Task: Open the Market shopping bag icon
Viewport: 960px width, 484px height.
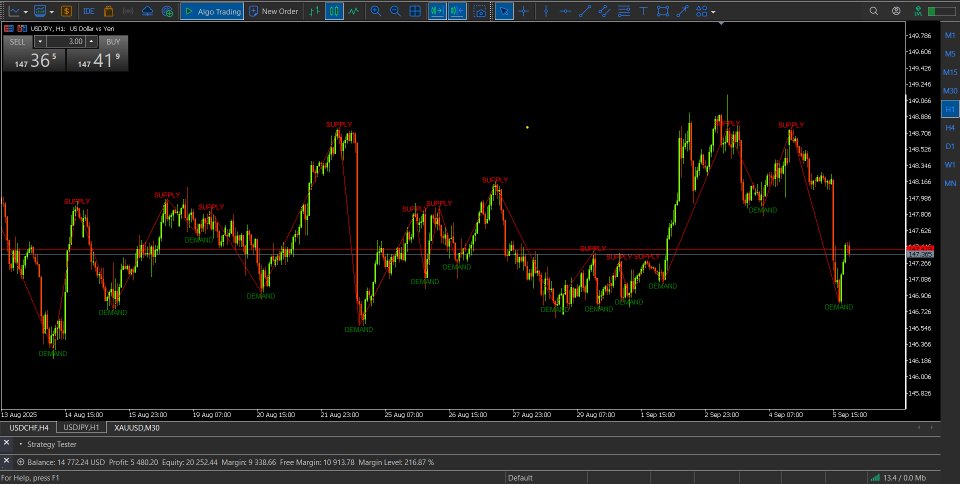Action: pos(108,11)
